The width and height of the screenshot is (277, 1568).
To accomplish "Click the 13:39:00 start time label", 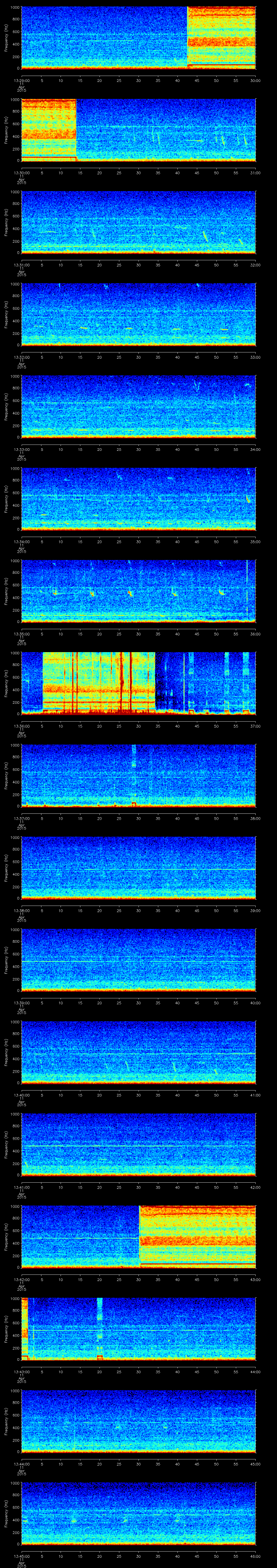I will (x=21, y=1003).
